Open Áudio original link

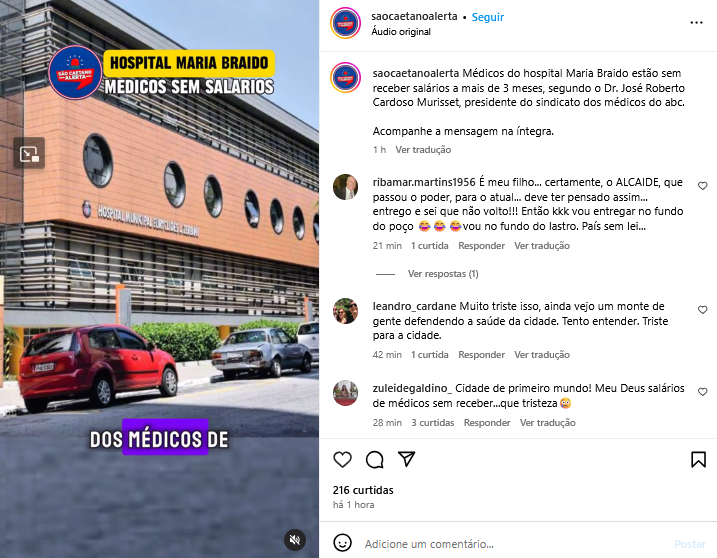point(401,32)
